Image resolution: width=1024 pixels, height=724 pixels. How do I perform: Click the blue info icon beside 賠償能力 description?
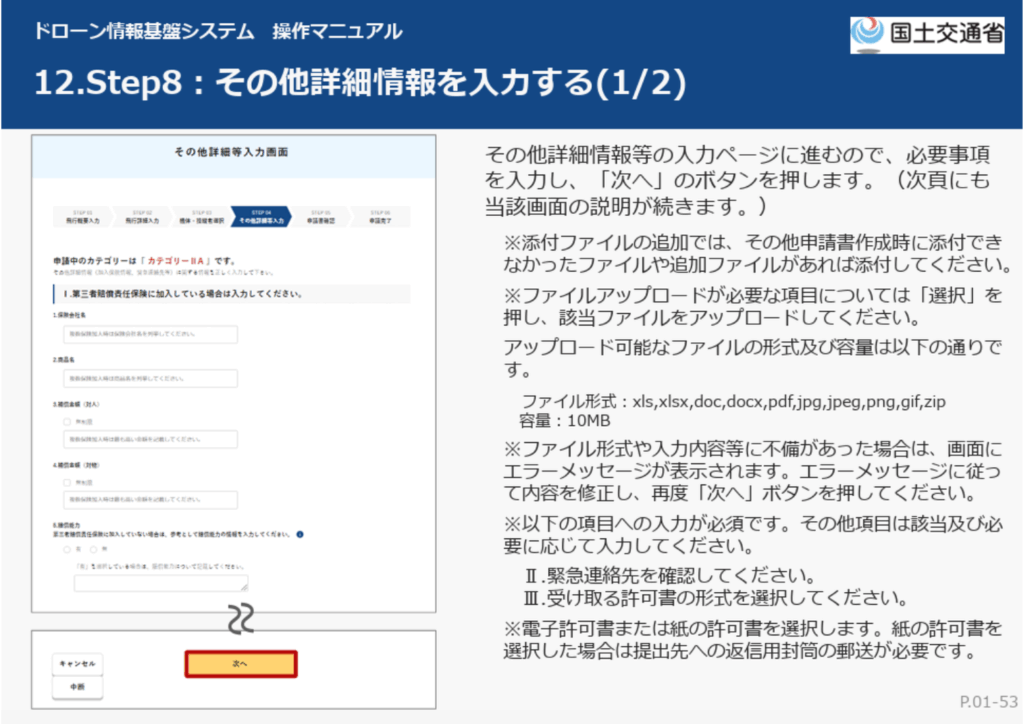299,533
